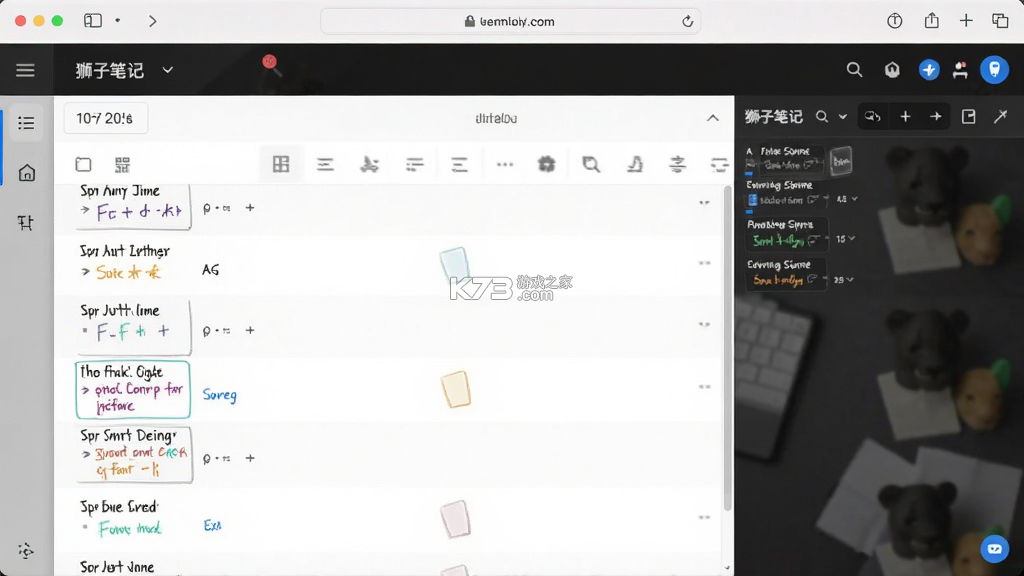Open the contacts icon with red dot
The width and height of the screenshot is (1024, 576).
point(960,70)
